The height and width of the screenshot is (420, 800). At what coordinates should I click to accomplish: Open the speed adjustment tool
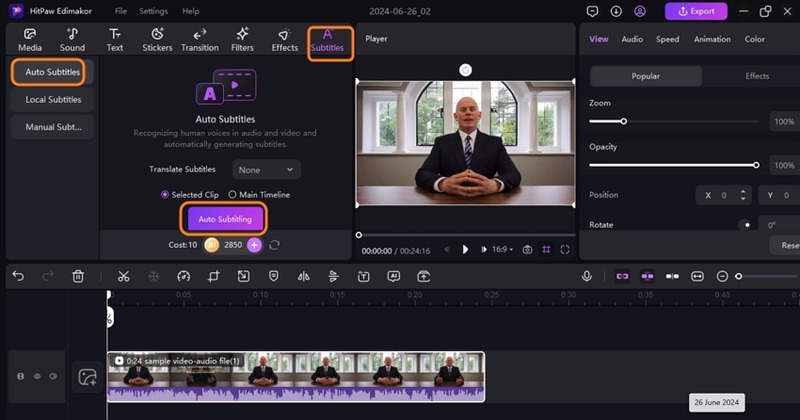(x=184, y=276)
